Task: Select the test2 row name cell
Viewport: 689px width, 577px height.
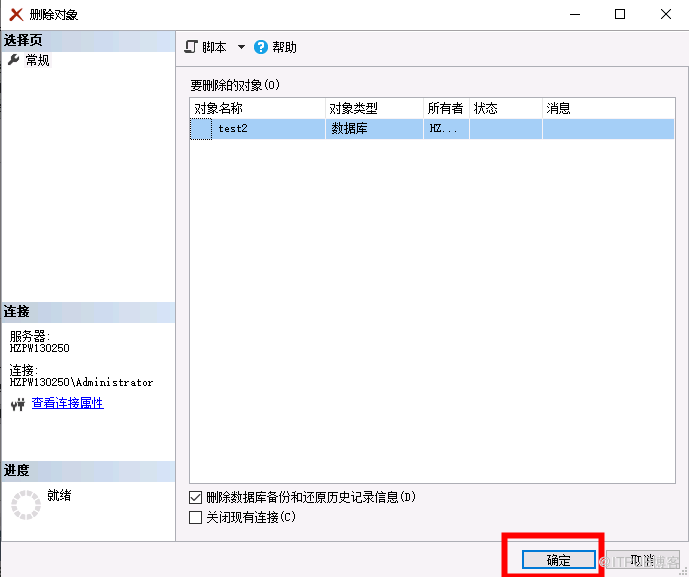Action: 268,129
